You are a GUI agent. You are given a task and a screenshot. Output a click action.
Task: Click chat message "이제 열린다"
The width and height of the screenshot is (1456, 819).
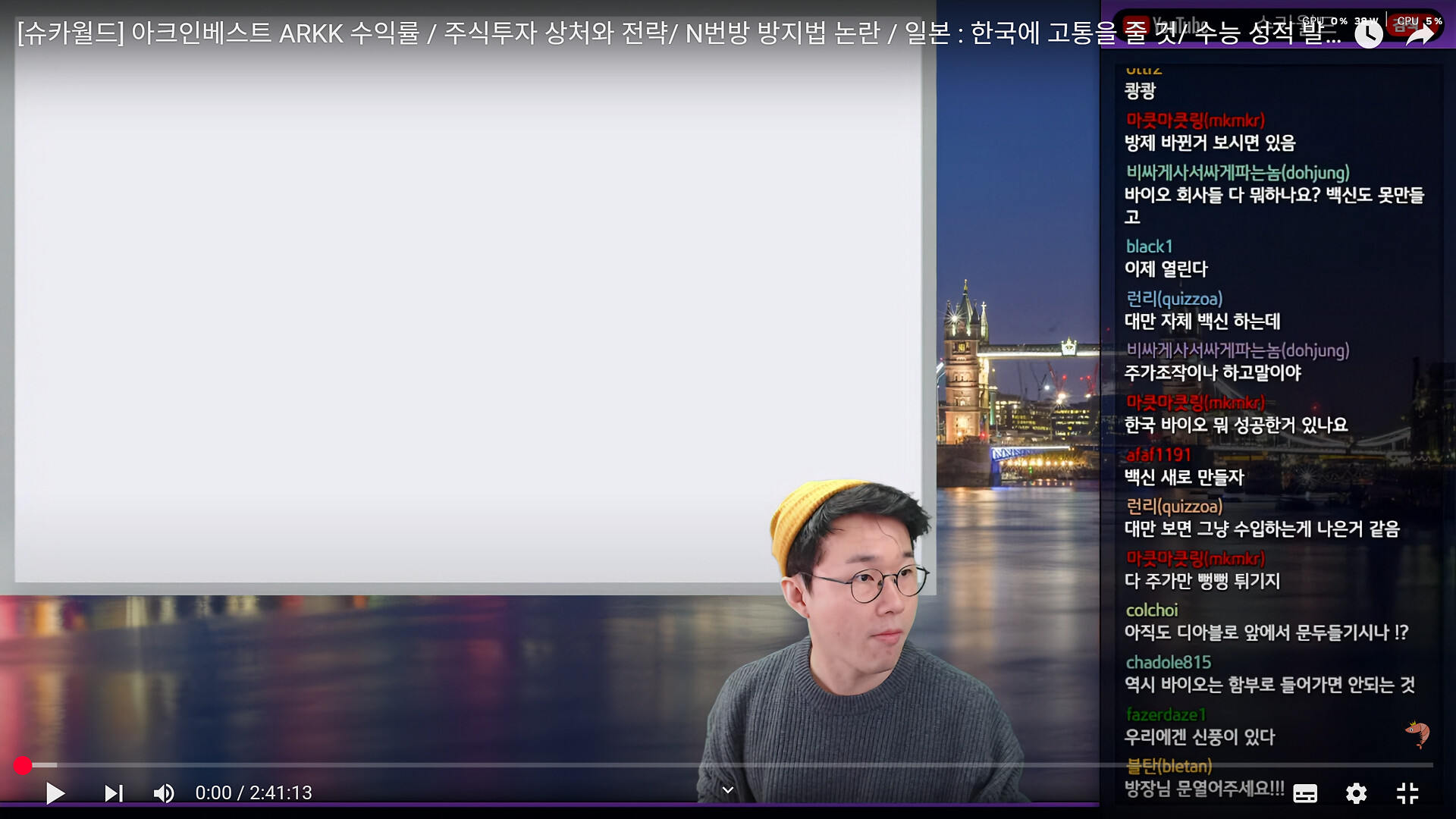1166,269
